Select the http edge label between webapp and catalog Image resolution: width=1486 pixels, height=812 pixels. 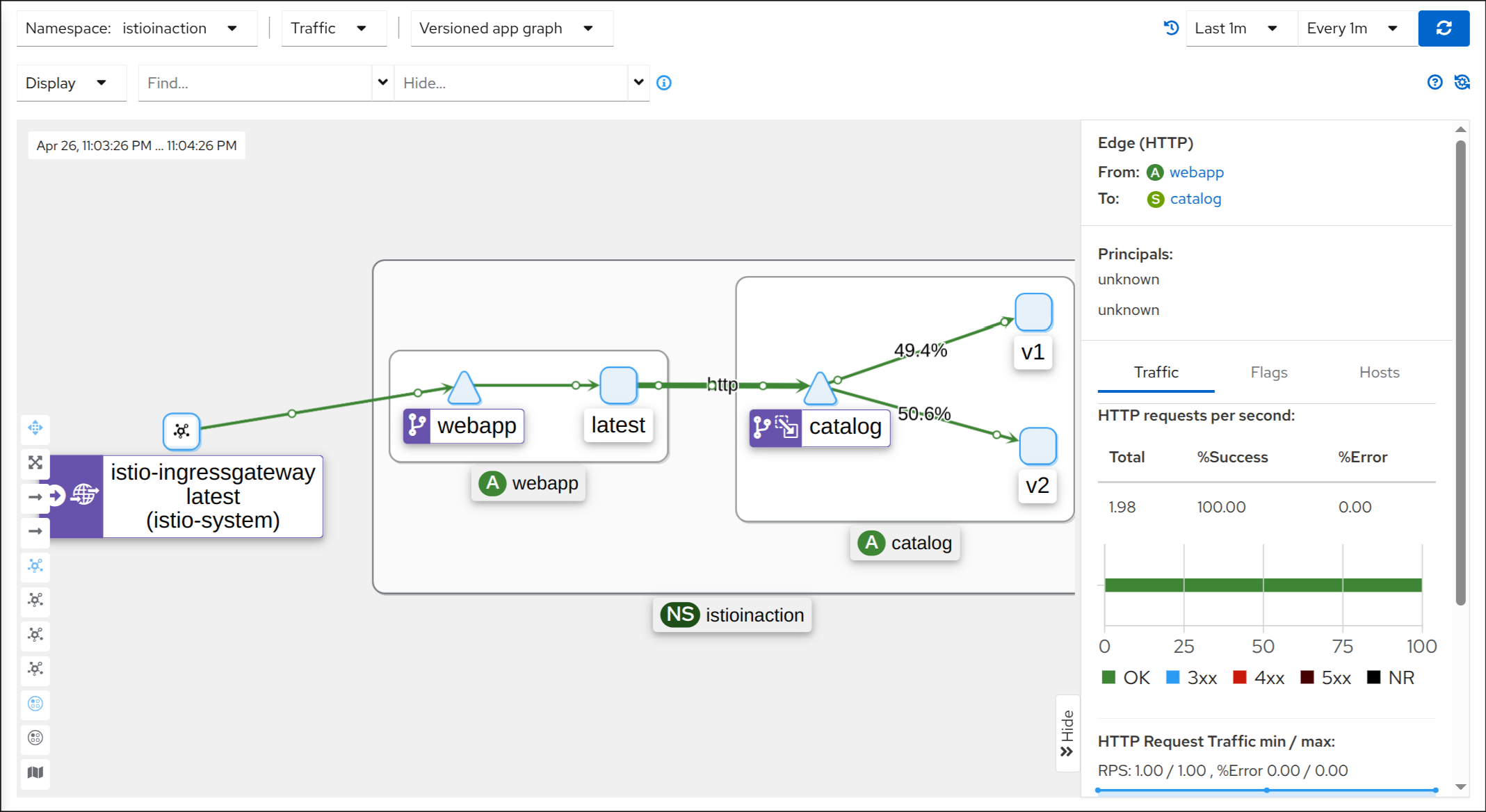(722, 384)
